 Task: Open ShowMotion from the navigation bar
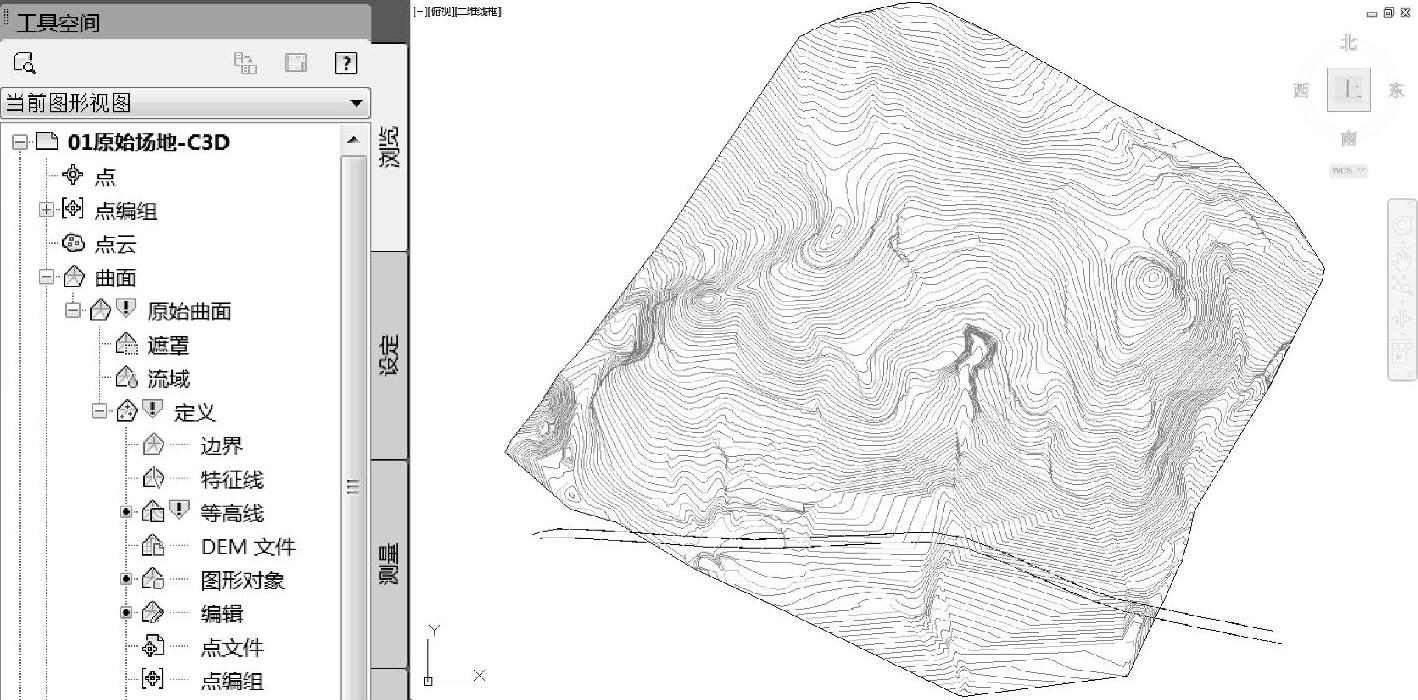pyautogui.click(x=1401, y=353)
